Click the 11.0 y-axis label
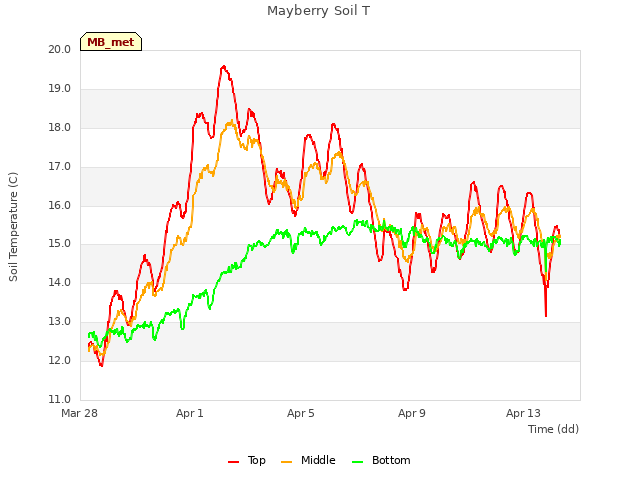This screenshot has height=480, width=640. (x=60, y=399)
